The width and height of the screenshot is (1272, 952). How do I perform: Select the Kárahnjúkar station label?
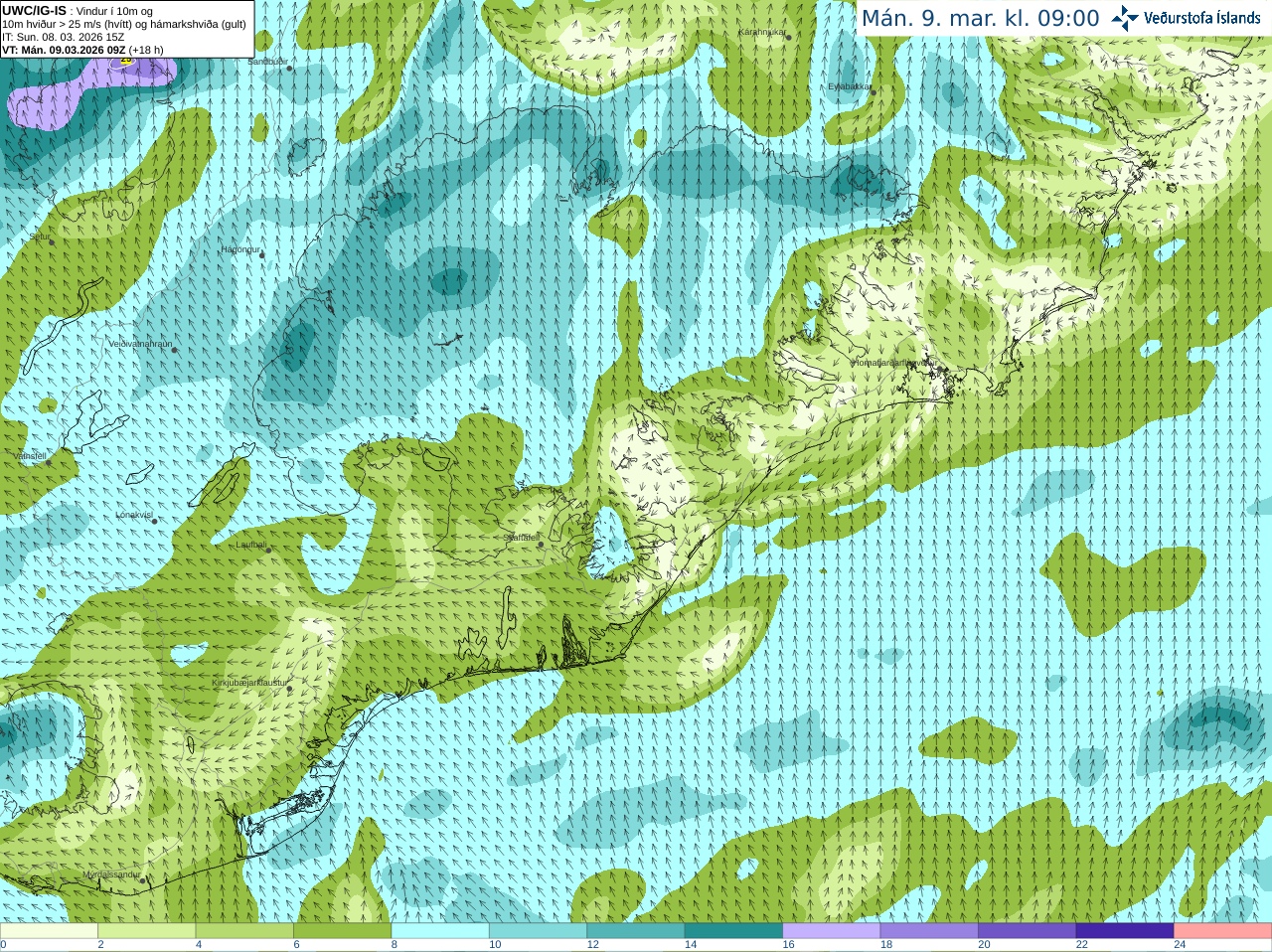(x=762, y=32)
